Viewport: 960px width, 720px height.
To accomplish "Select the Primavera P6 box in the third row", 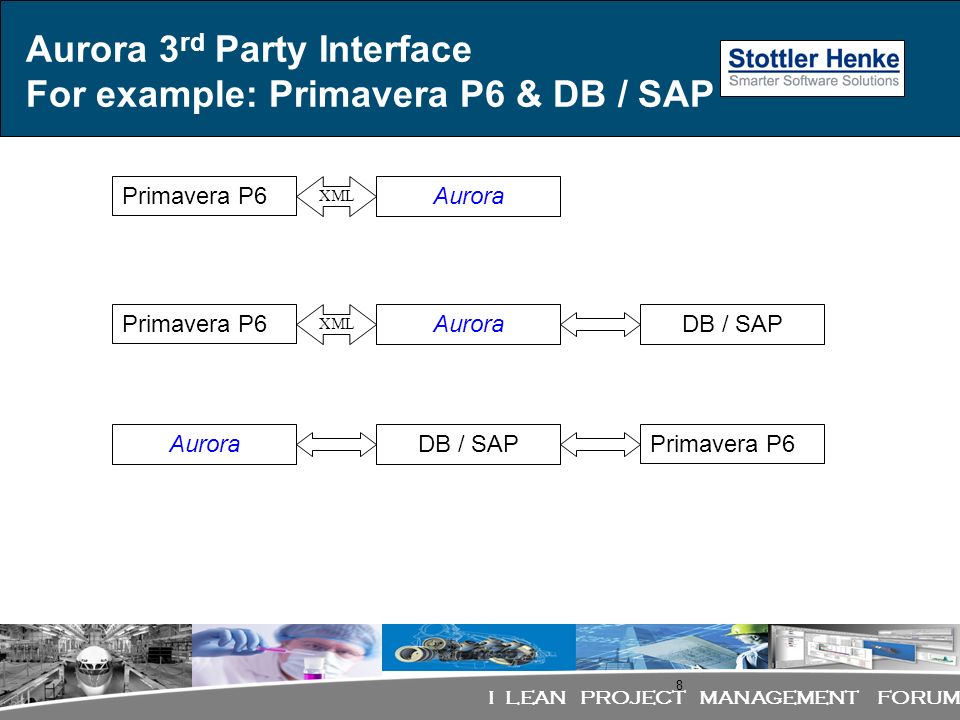I will tap(732, 444).
